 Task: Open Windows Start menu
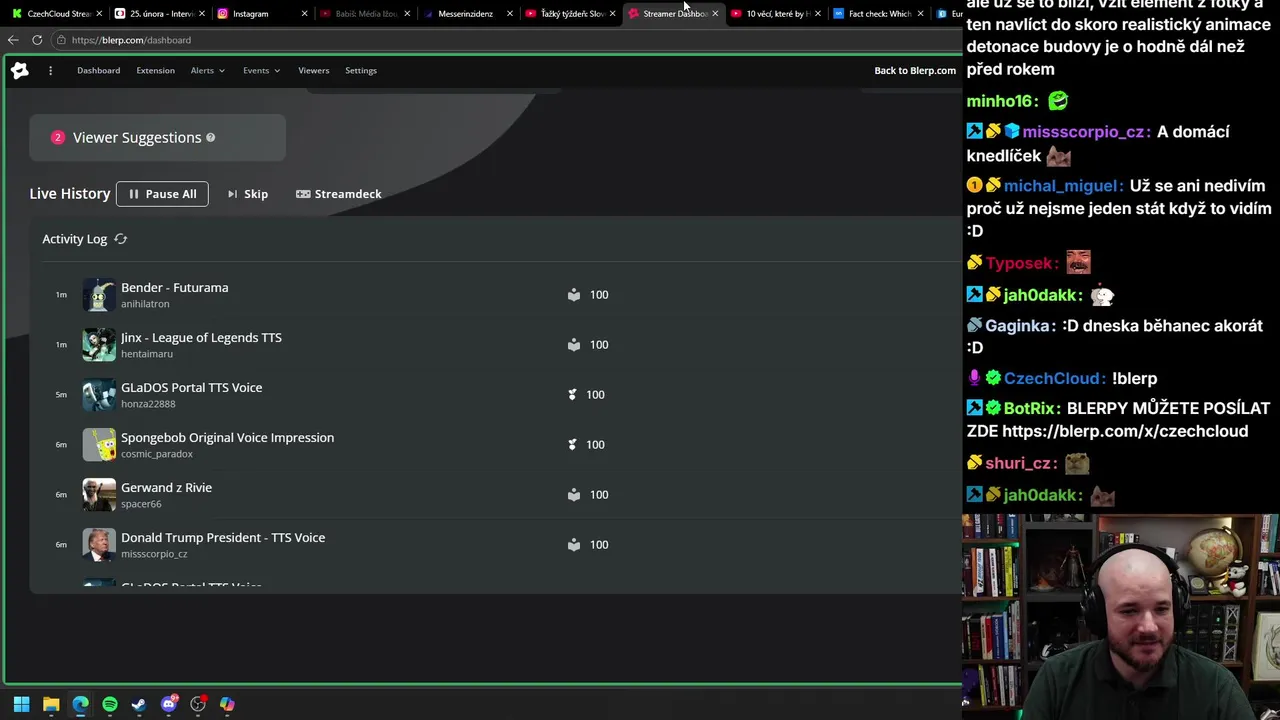(21, 704)
